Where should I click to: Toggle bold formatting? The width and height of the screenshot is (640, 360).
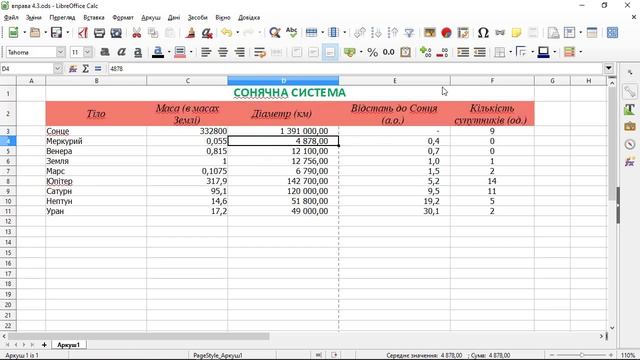point(105,52)
